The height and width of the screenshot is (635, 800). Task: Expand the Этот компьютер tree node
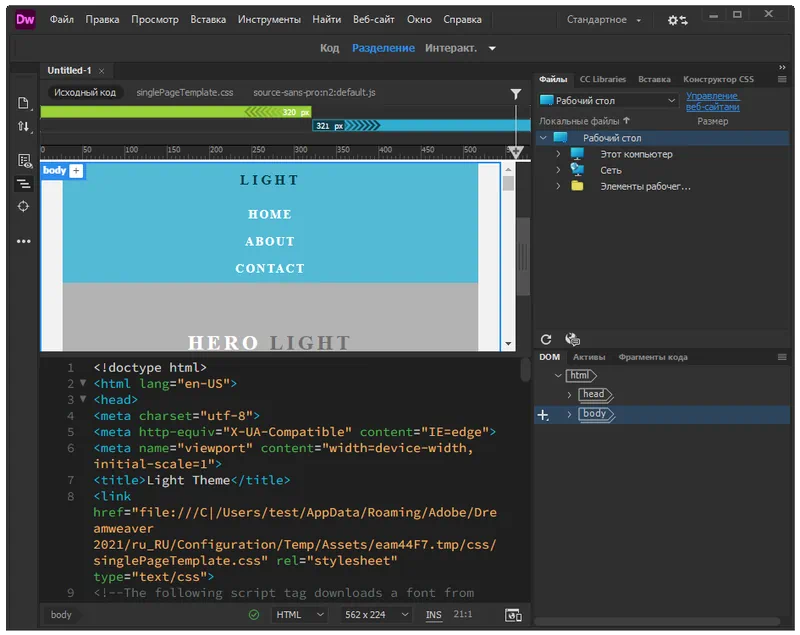pyautogui.click(x=558, y=154)
